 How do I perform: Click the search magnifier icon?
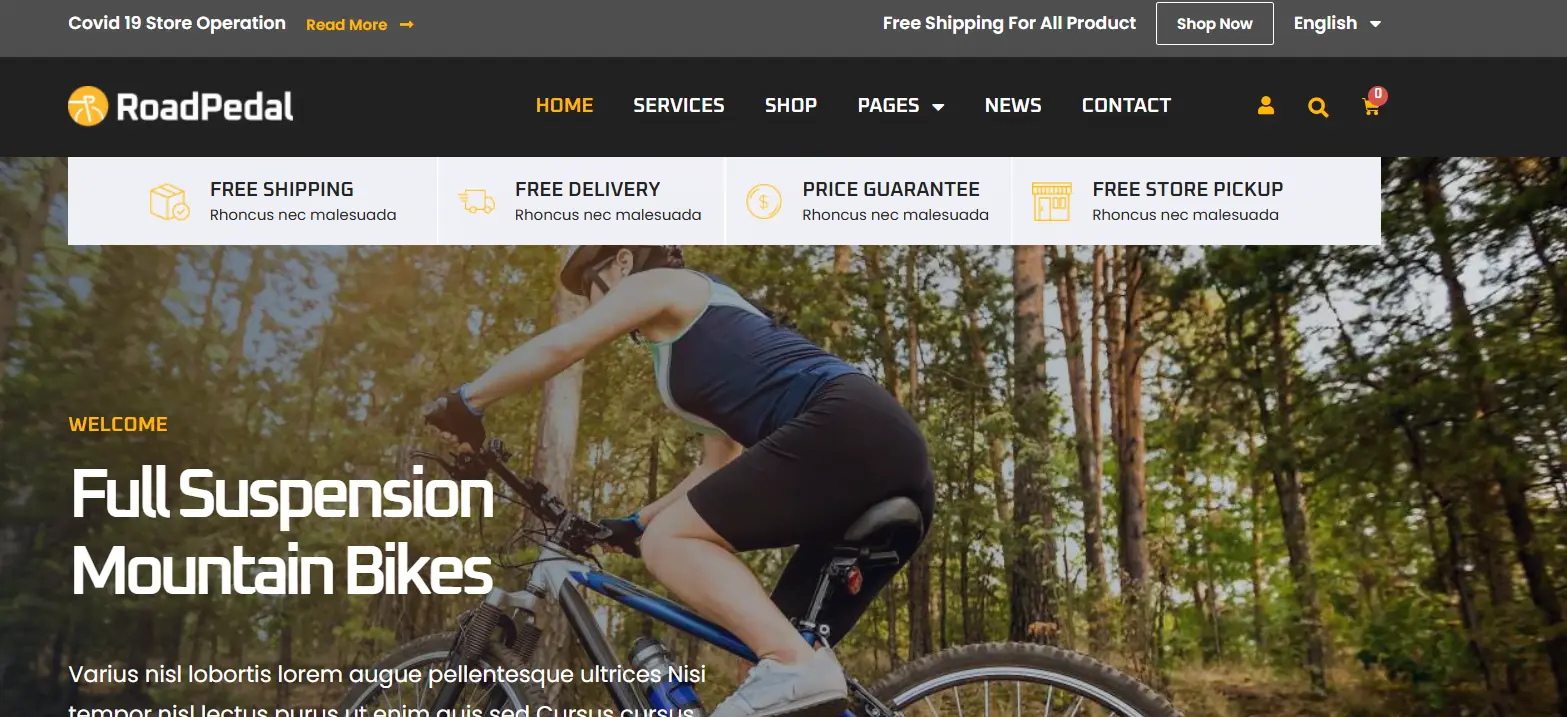[1318, 107]
